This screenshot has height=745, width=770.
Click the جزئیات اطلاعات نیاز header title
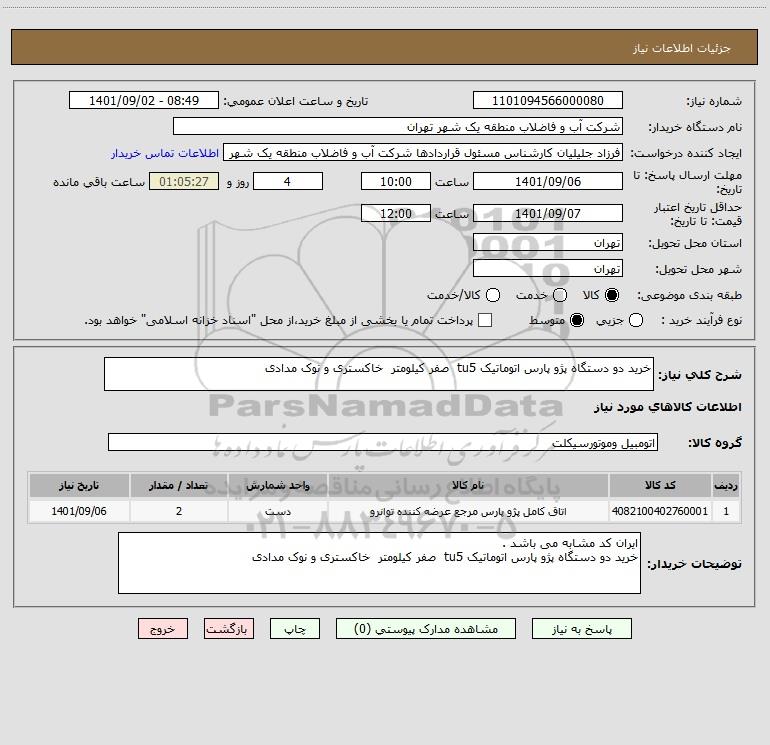point(681,48)
